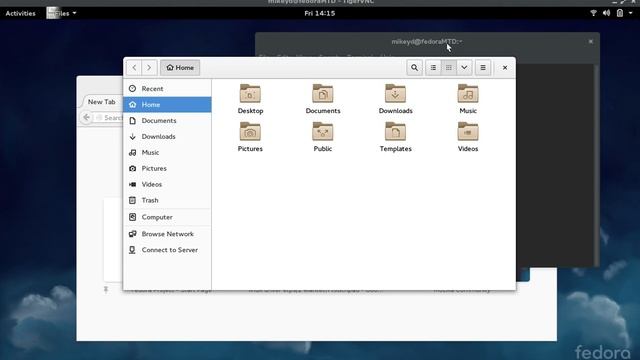Click the volume speaker icon
The width and height of the screenshot is (640, 360).
click(x=607, y=13)
